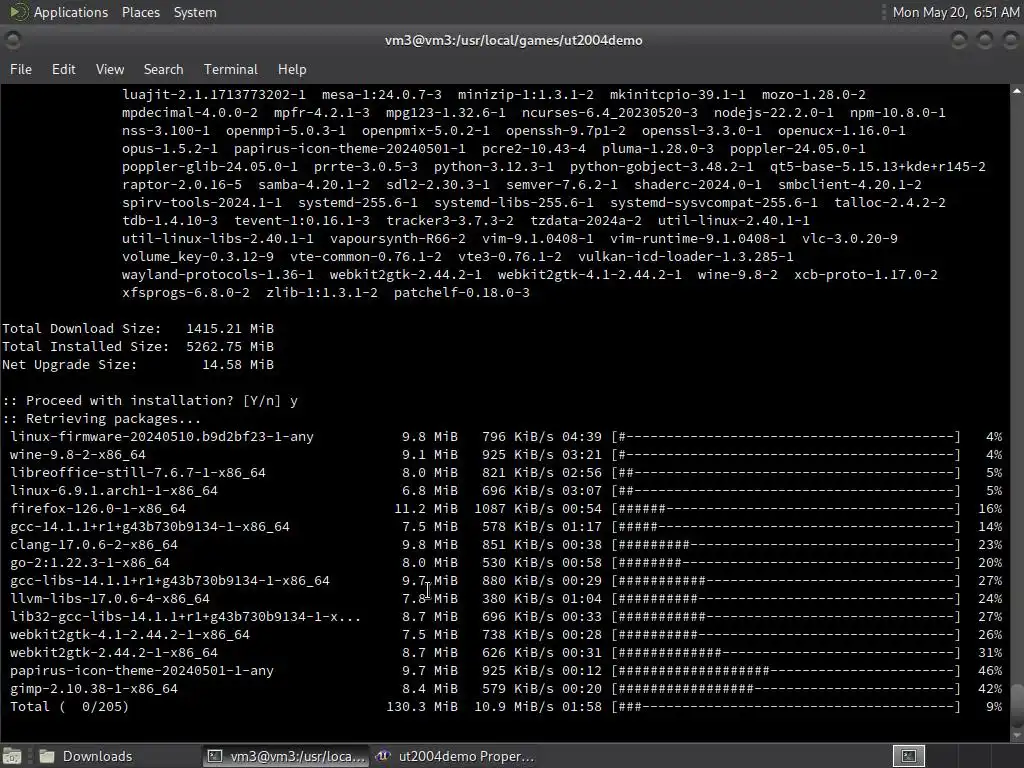Viewport: 1024px width, 768px height.
Task: Click the luajit-2.1.1713773202-1 package name
Action: (x=214, y=95)
